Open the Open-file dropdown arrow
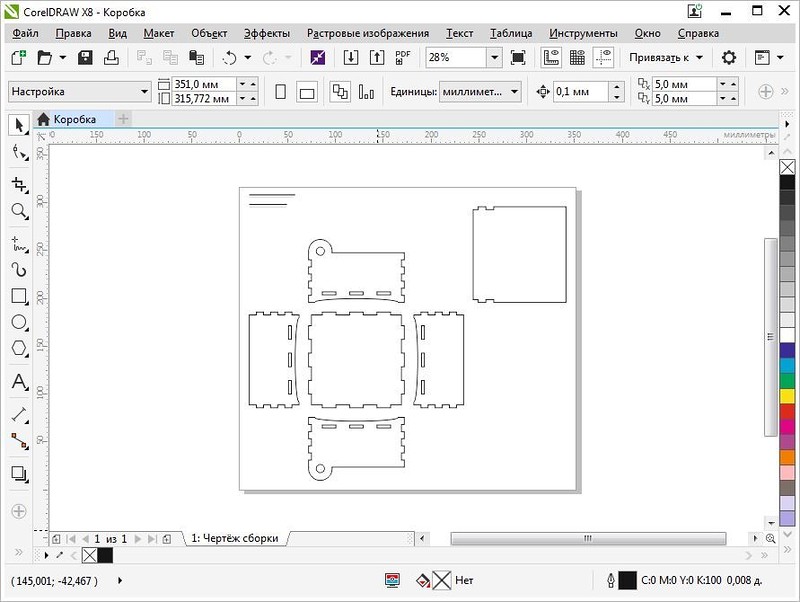The width and height of the screenshot is (800, 602). (62, 57)
